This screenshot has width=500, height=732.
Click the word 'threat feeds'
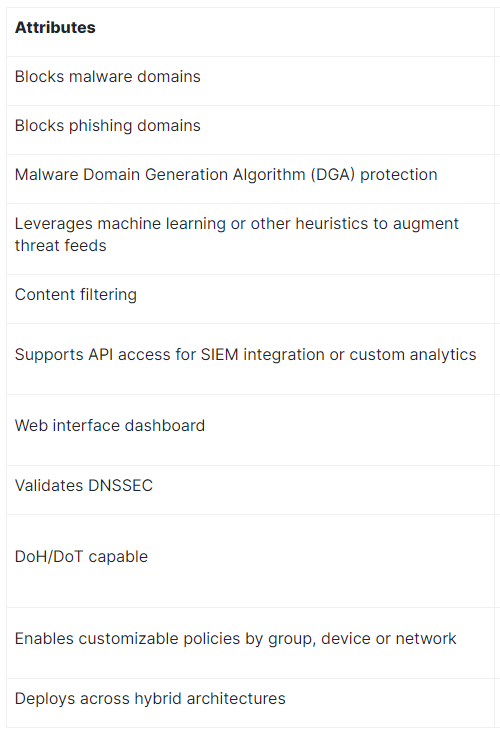coord(61,246)
